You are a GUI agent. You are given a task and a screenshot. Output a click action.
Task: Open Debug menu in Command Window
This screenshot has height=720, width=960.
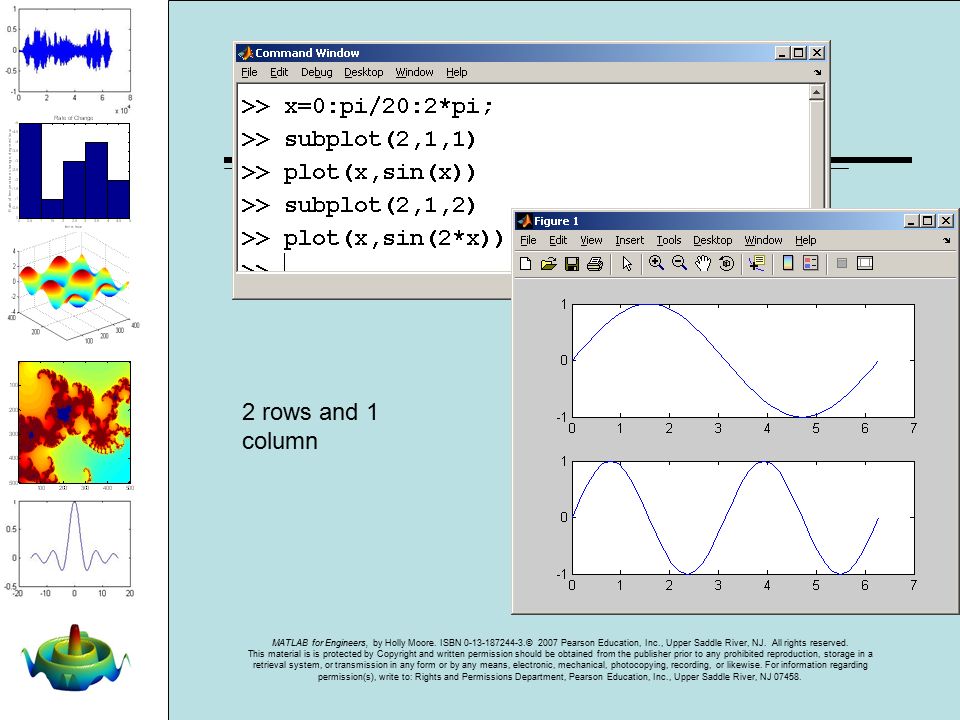click(x=317, y=72)
